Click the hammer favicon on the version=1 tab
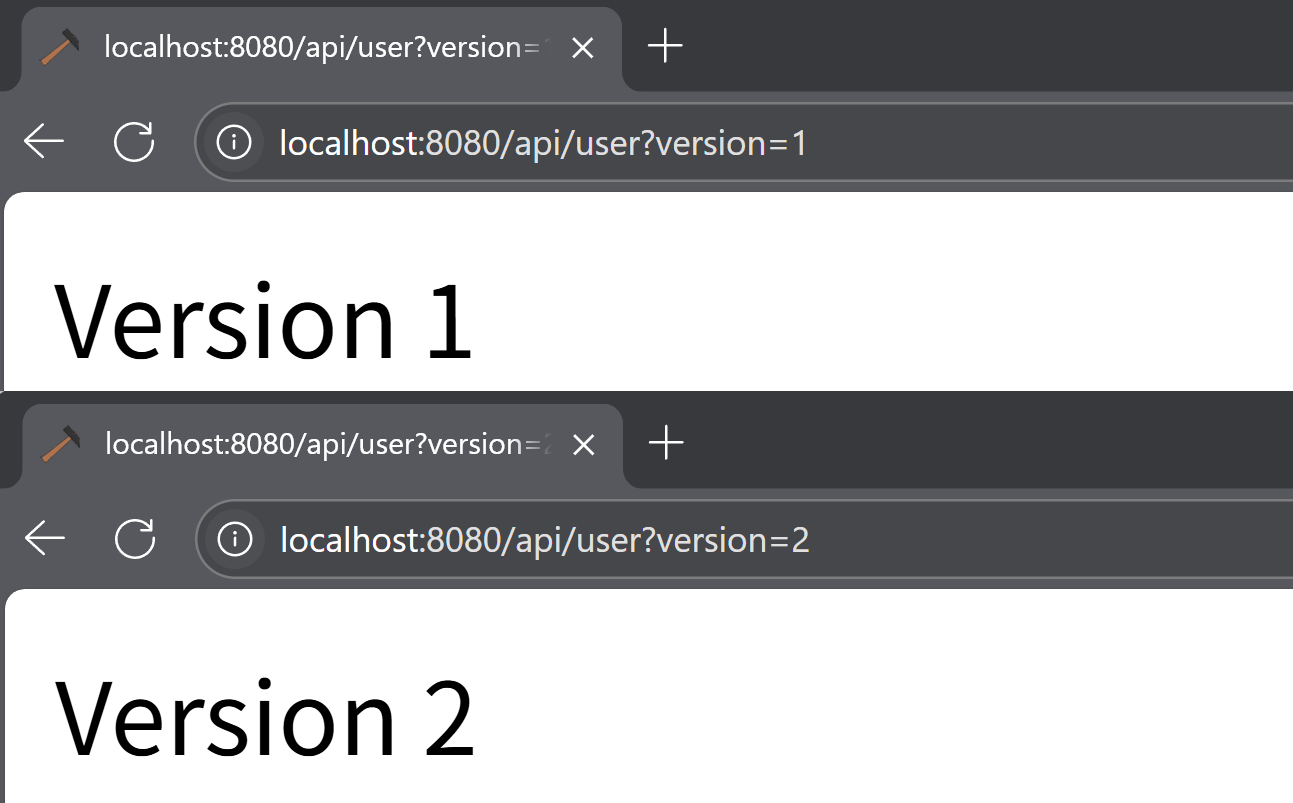The height and width of the screenshot is (803, 1293). 57,47
